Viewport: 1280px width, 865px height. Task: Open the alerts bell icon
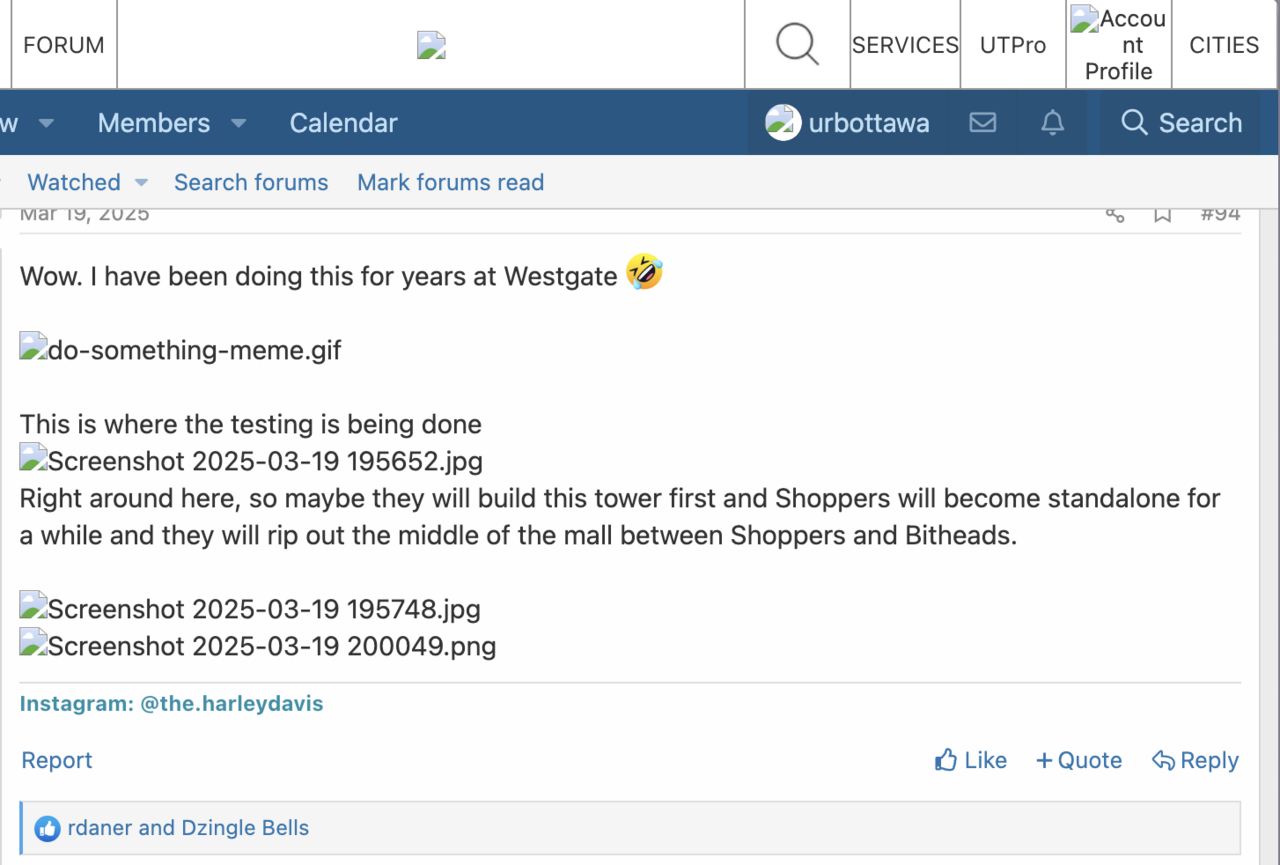click(x=1052, y=123)
